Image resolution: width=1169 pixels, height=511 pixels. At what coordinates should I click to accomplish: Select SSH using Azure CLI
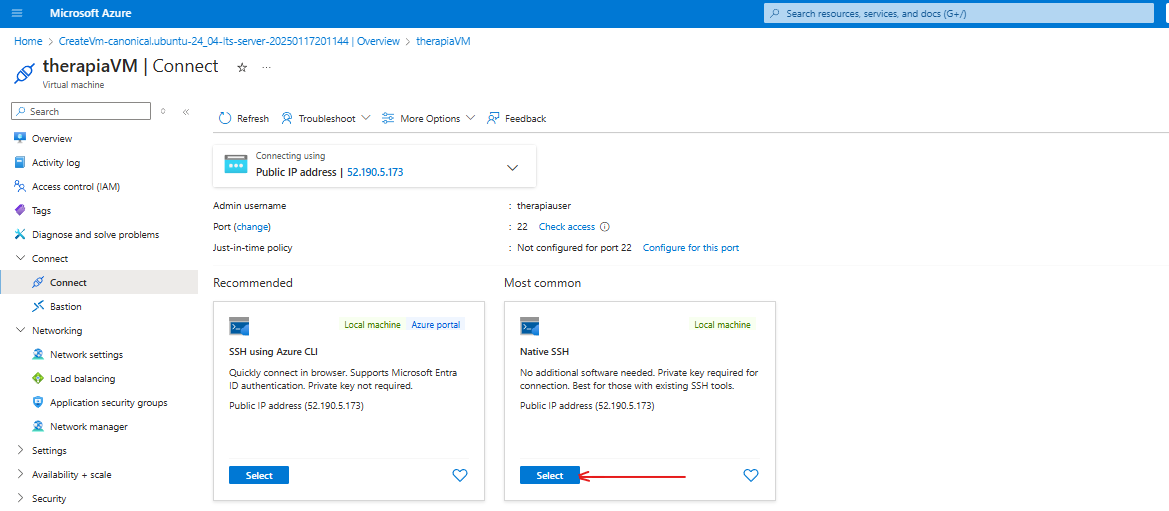[x=259, y=475]
